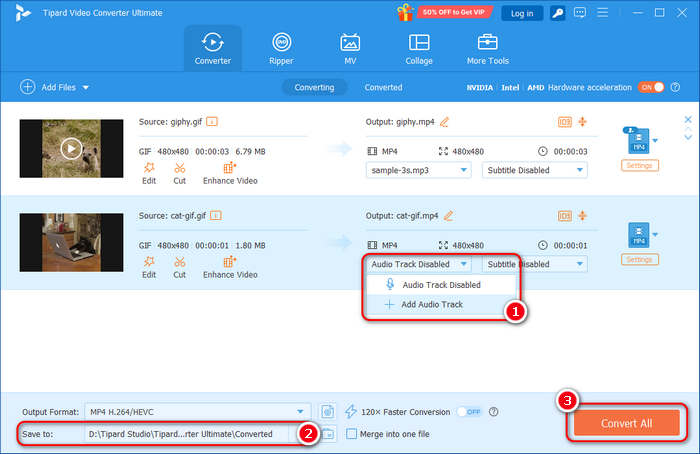Viewport: 700px width, 454px height.
Task: Collapse the Audio Track Disabled dropdown
Action: click(418, 264)
